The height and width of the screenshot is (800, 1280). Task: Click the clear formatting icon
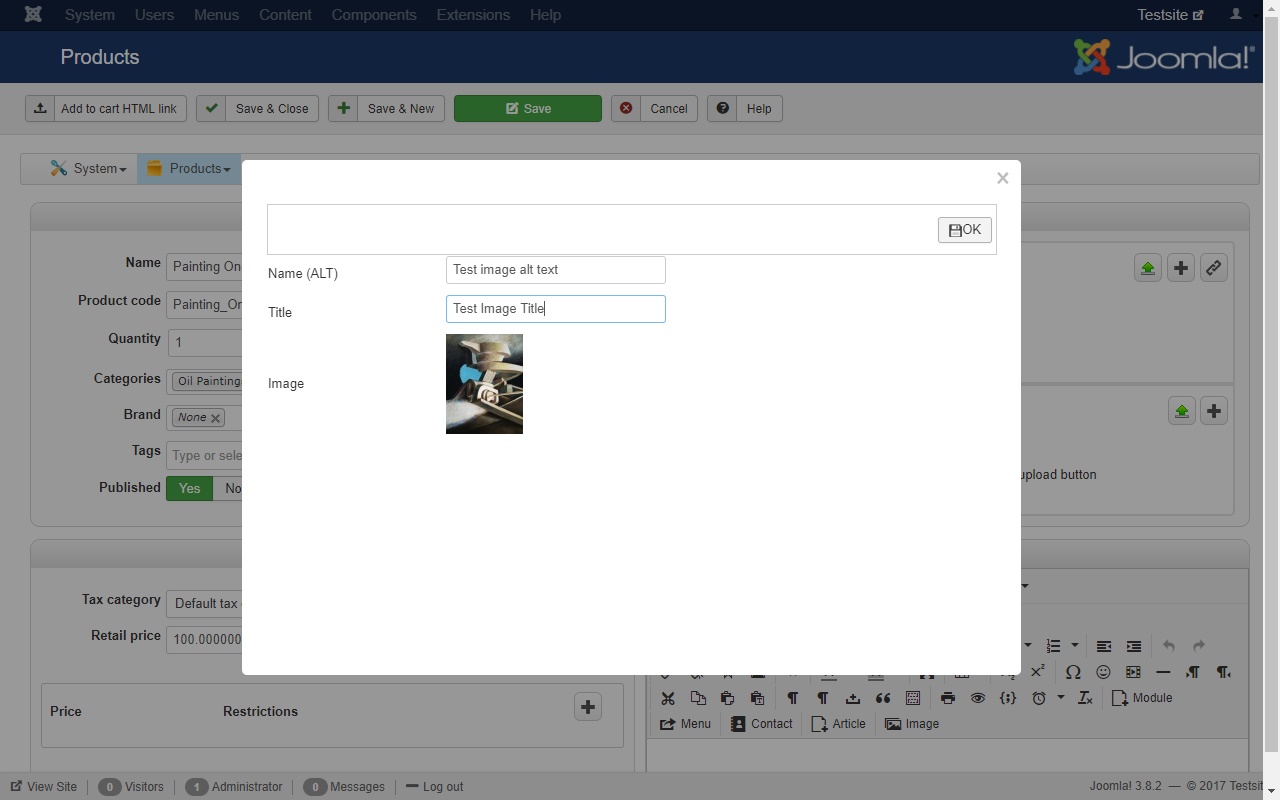1085,698
